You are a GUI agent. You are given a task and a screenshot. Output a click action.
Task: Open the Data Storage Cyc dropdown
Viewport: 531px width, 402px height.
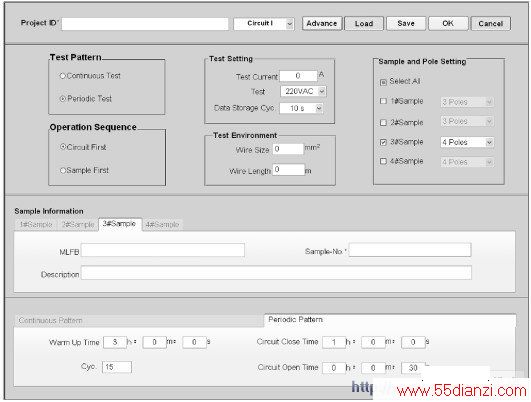click(301, 108)
